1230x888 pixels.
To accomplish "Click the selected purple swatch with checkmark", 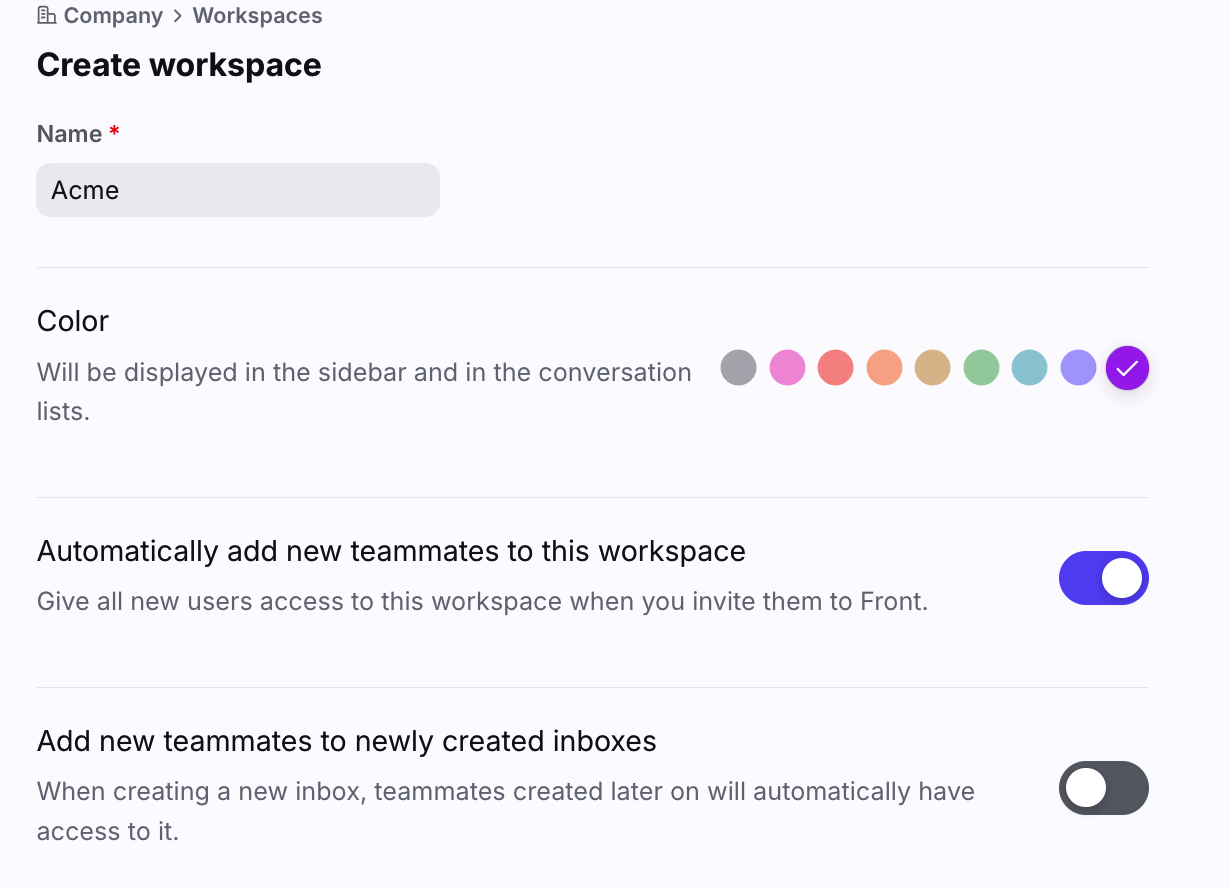I will (x=1127, y=368).
